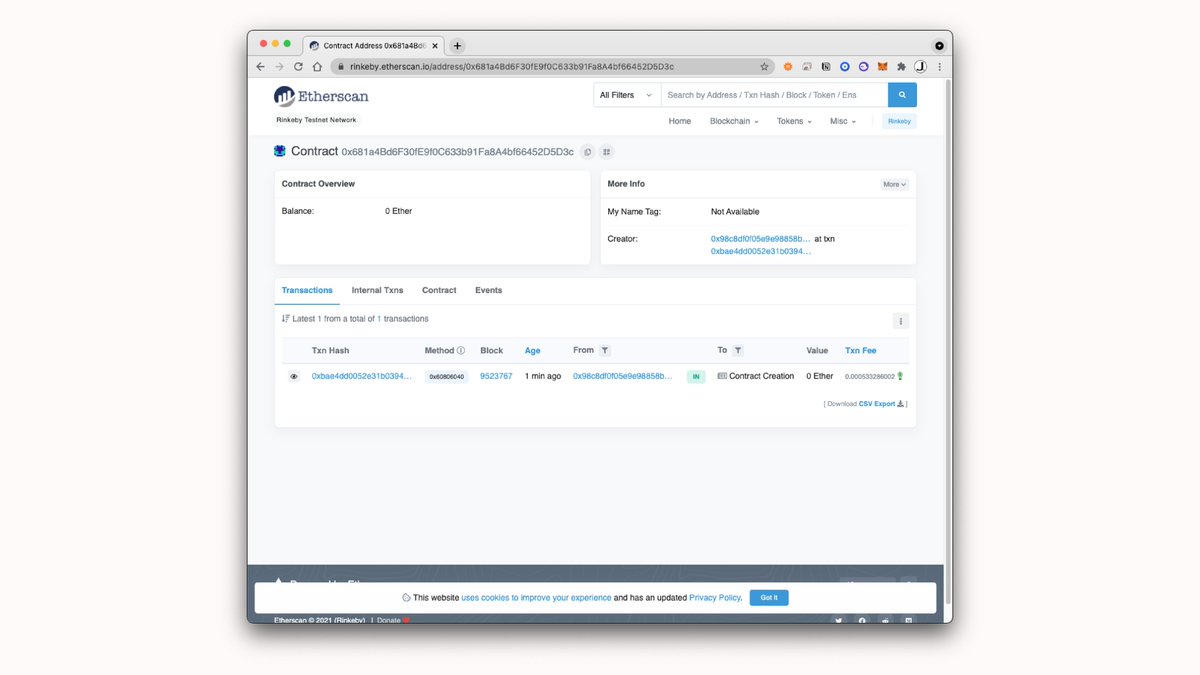
Task: Show QR code for contract address
Action: [x=606, y=152]
